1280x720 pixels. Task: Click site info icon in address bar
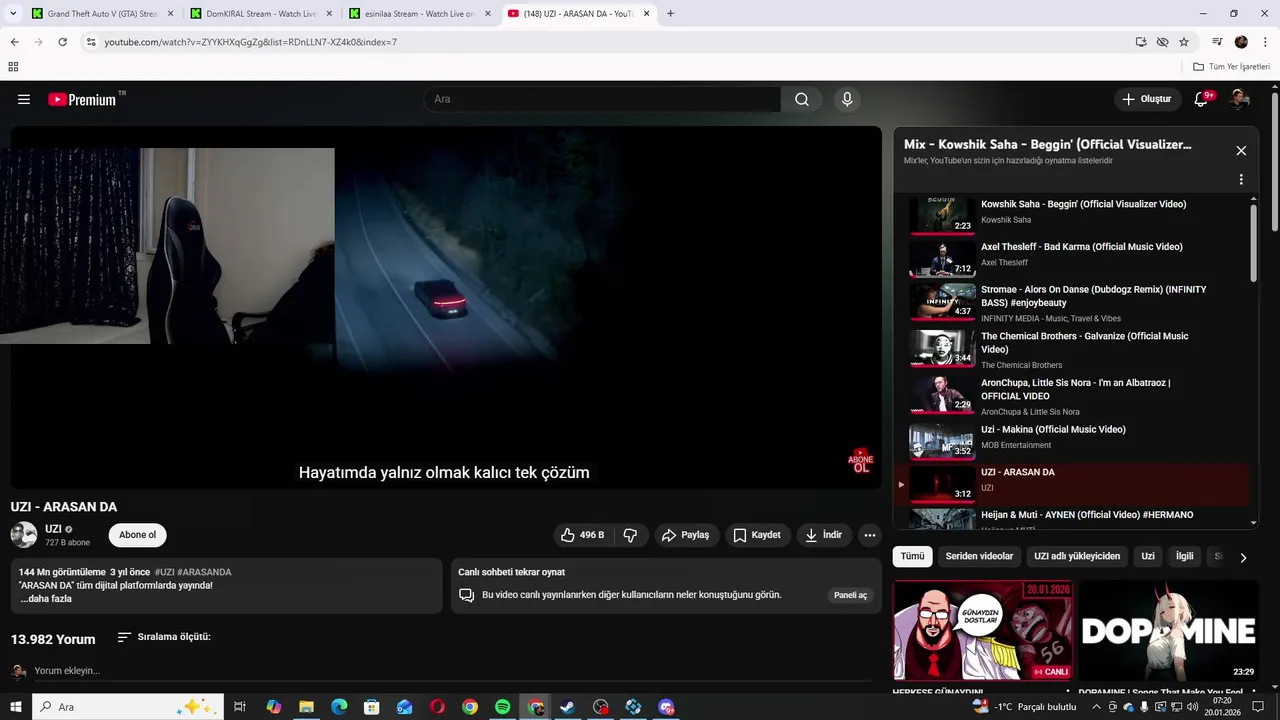coord(91,42)
